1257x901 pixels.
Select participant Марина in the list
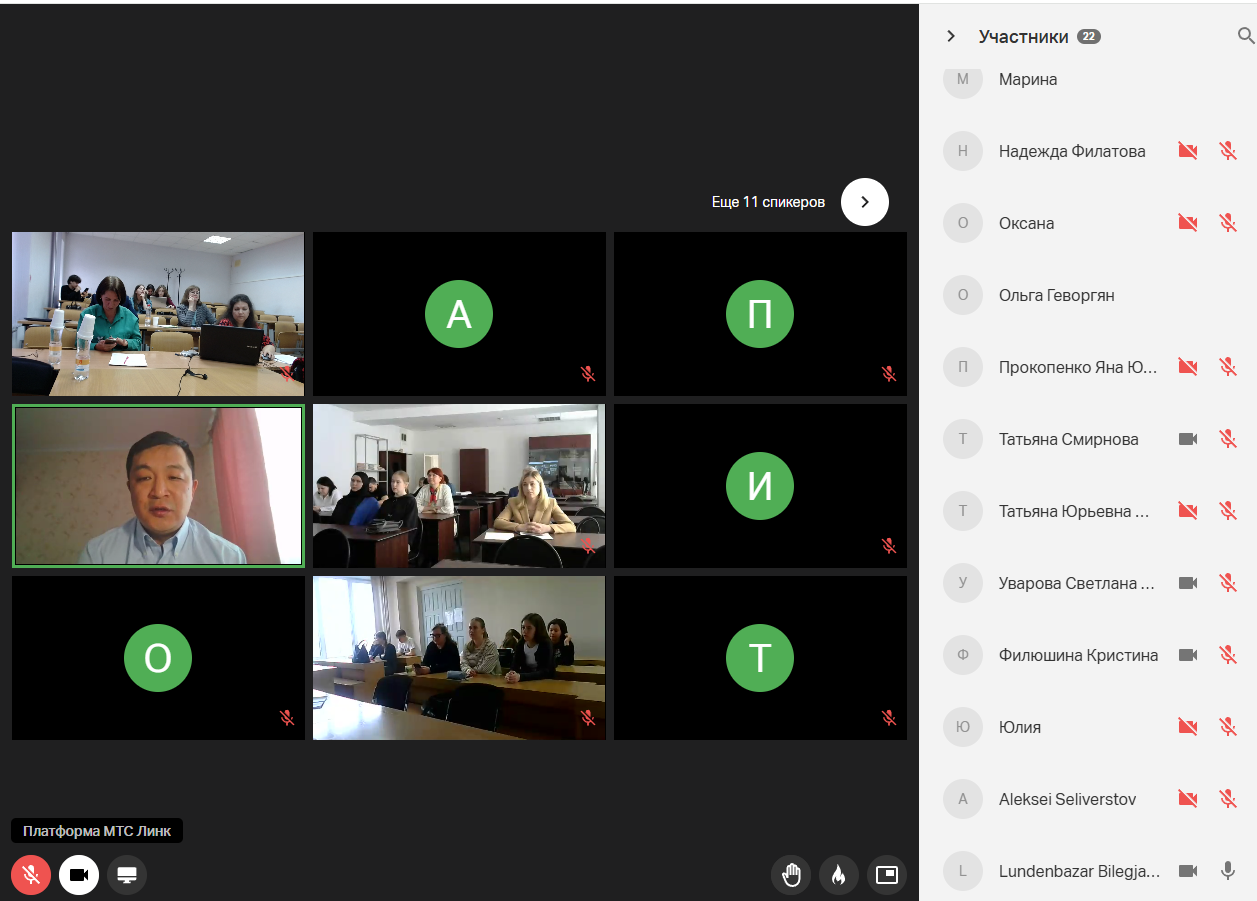tap(1028, 79)
